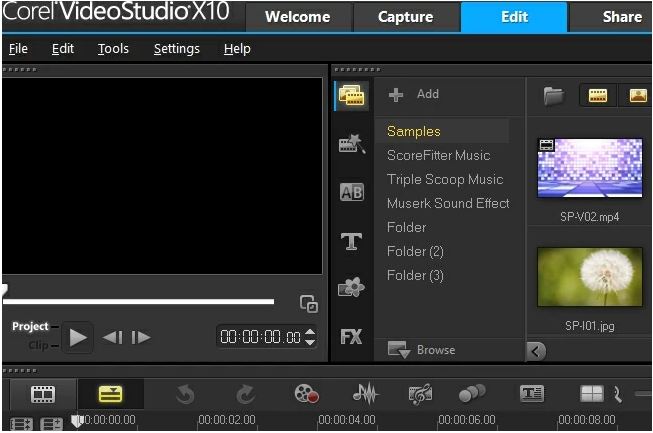653x433 pixels.
Task: Switch to Timeline View
Action: (110, 394)
